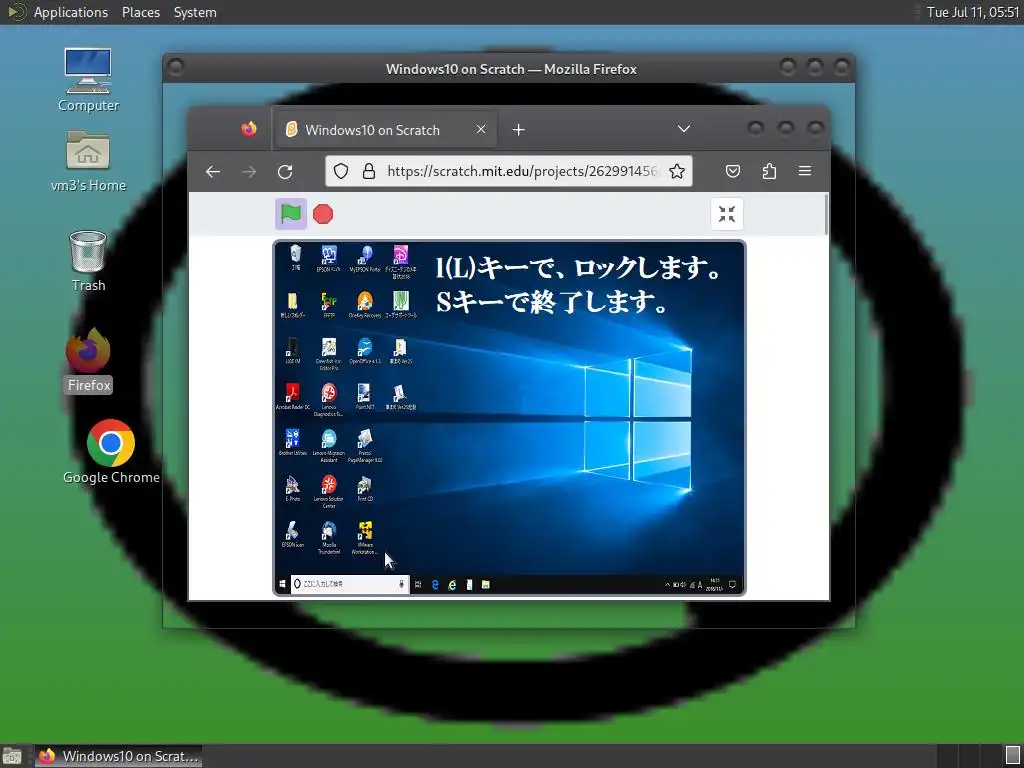The width and height of the screenshot is (1024, 768).
Task: Select the Computer desktop icon
Action: point(88,80)
